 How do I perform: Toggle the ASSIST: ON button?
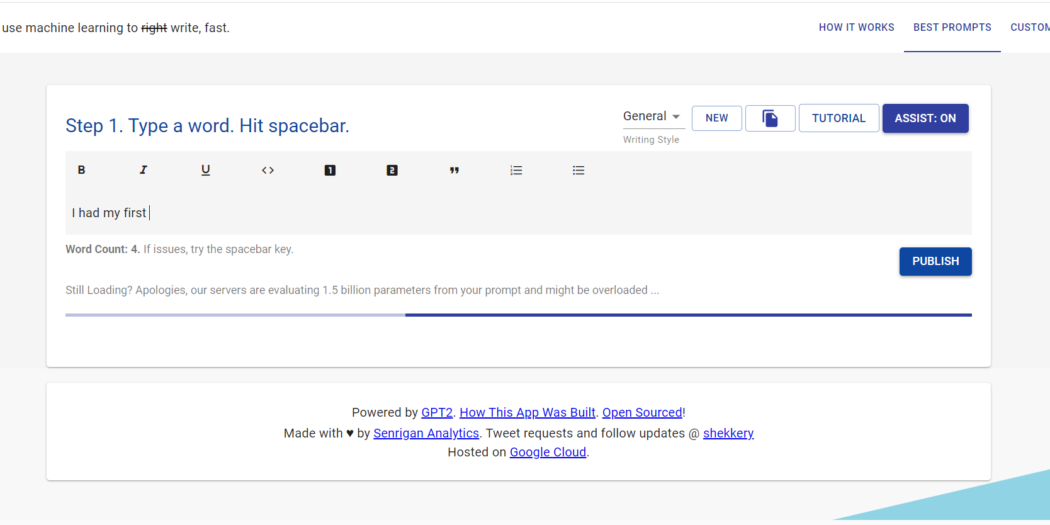925,119
